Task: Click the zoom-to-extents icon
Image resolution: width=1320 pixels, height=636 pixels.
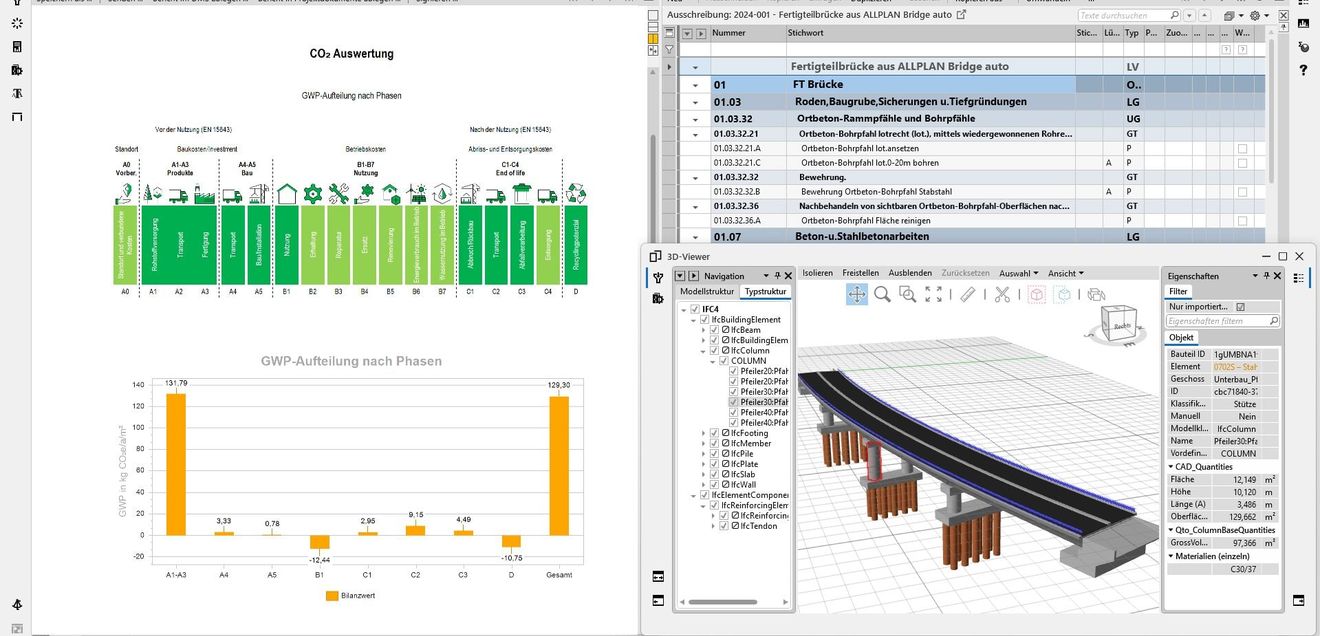Action: click(x=933, y=294)
